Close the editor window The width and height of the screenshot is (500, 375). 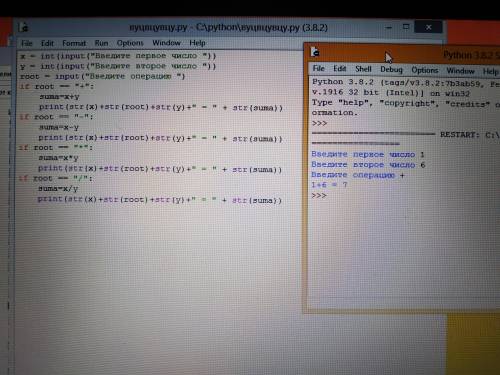click(x=429, y=27)
